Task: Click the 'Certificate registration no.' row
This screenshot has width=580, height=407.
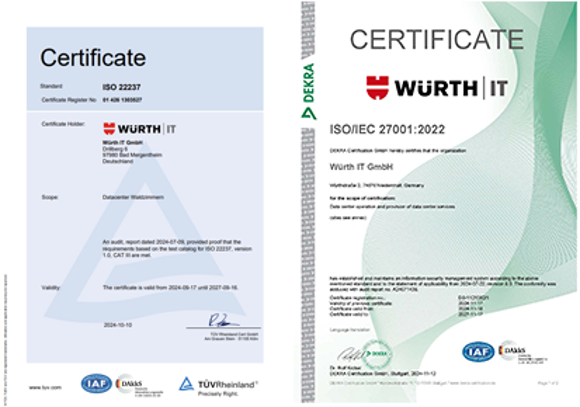Action: 409,298
